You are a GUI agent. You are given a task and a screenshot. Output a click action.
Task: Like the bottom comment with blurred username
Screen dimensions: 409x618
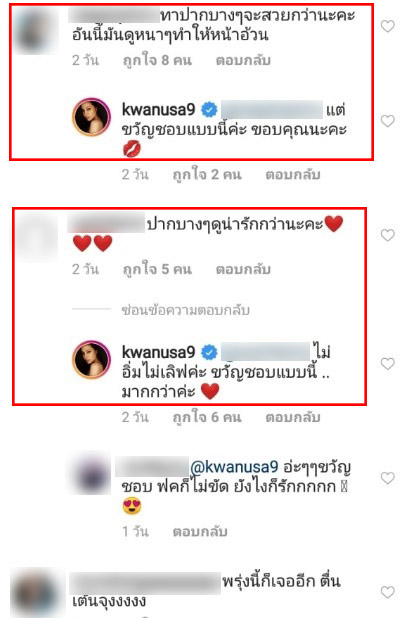[x=388, y=592]
